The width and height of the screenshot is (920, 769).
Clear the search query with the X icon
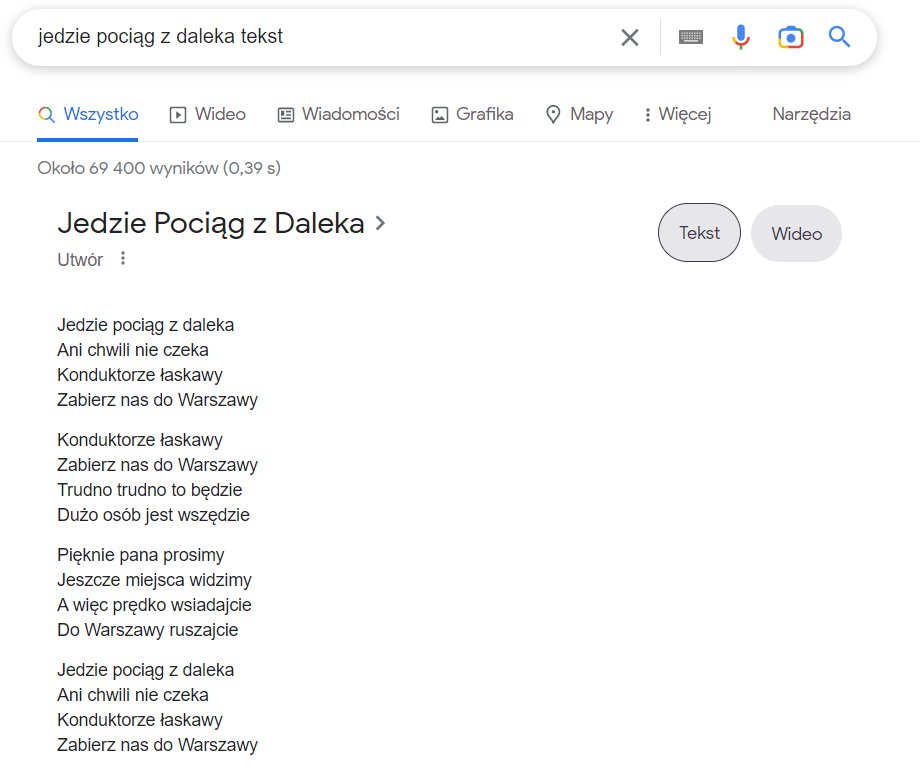click(x=630, y=38)
